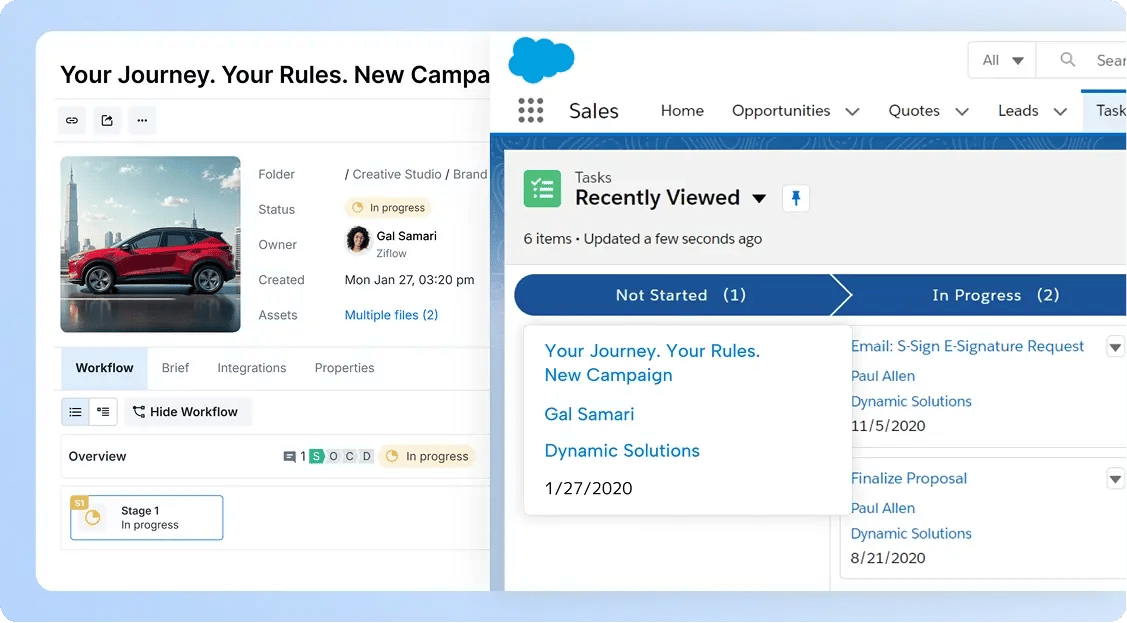Toggle Hide Workflow
The width and height of the screenshot is (1127, 623).
[x=187, y=411]
